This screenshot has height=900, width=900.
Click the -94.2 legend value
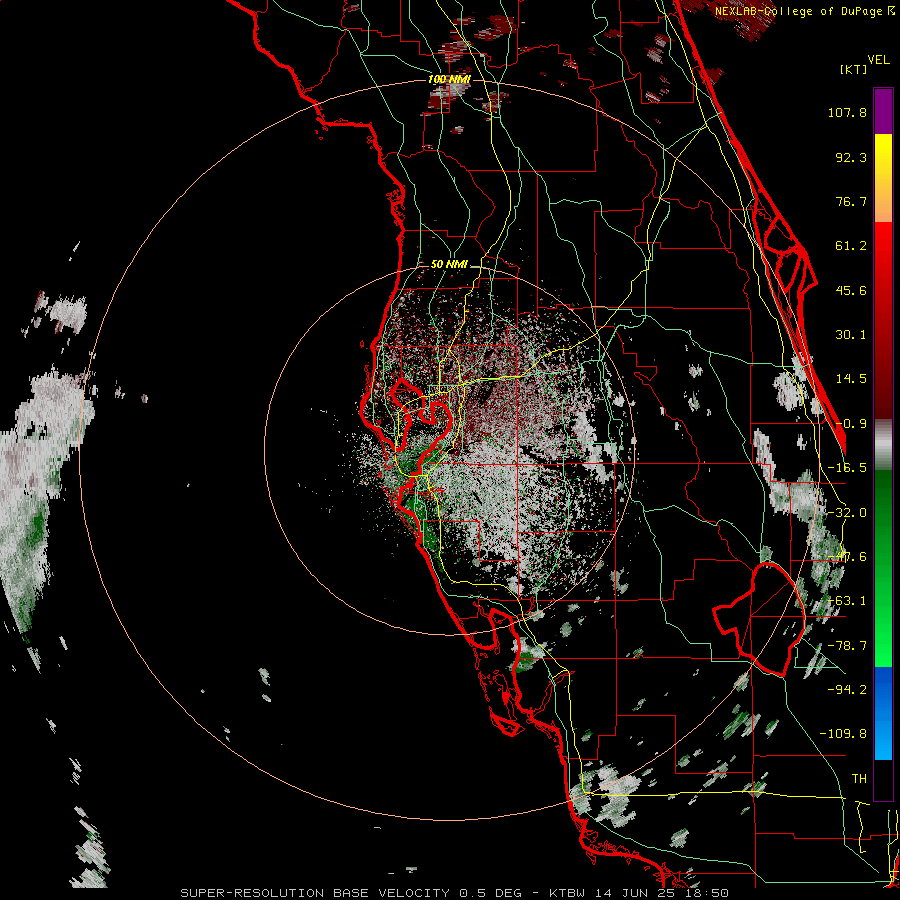point(847,689)
